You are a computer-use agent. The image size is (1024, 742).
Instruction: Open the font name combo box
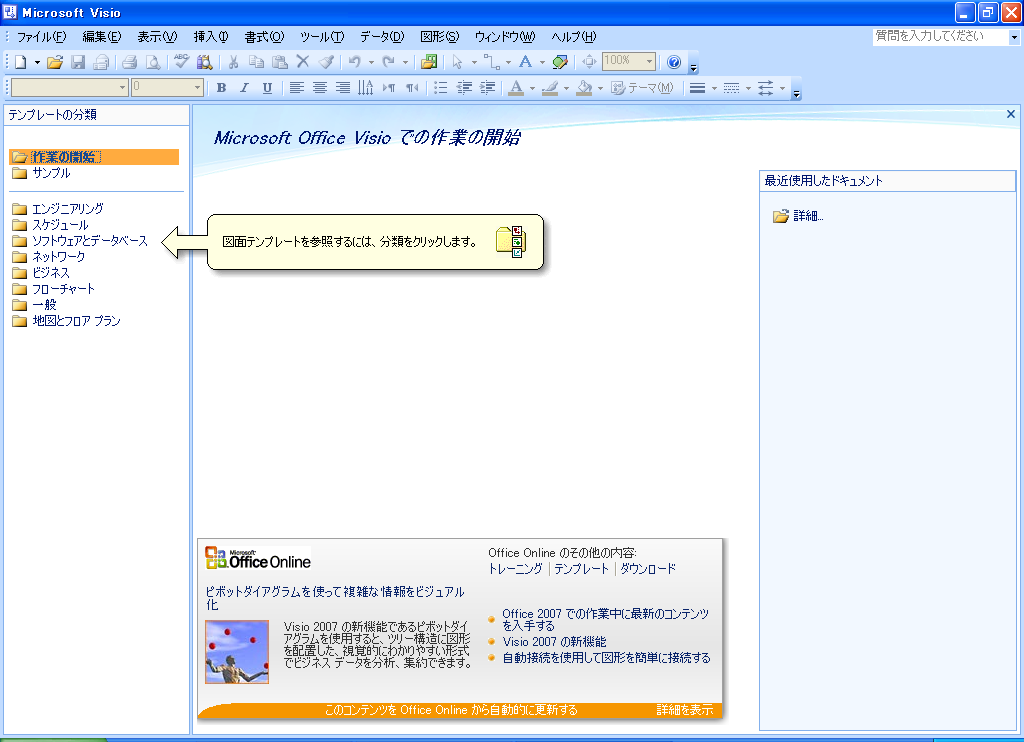[69, 88]
